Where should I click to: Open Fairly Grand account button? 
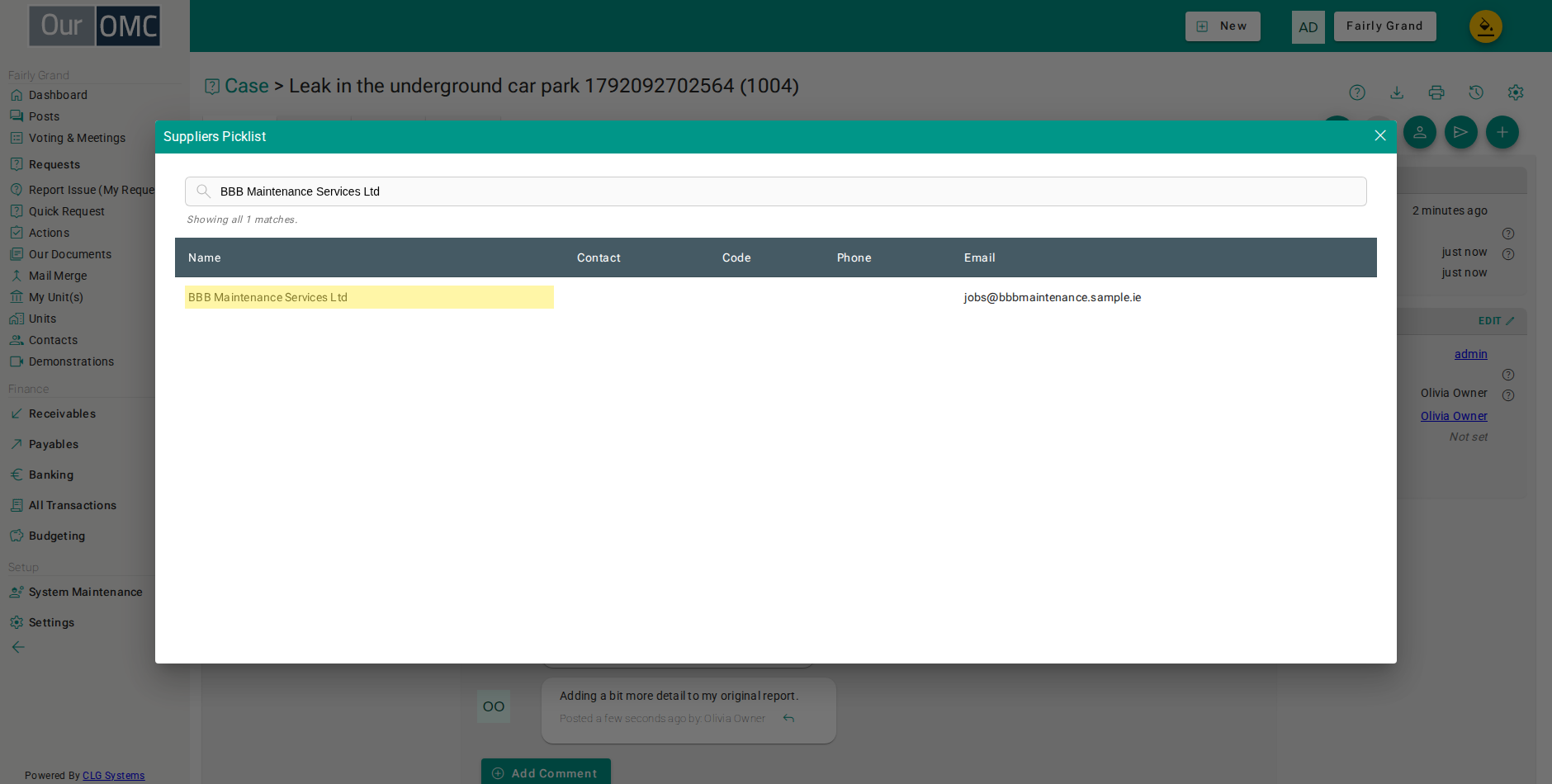click(1384, 26)
